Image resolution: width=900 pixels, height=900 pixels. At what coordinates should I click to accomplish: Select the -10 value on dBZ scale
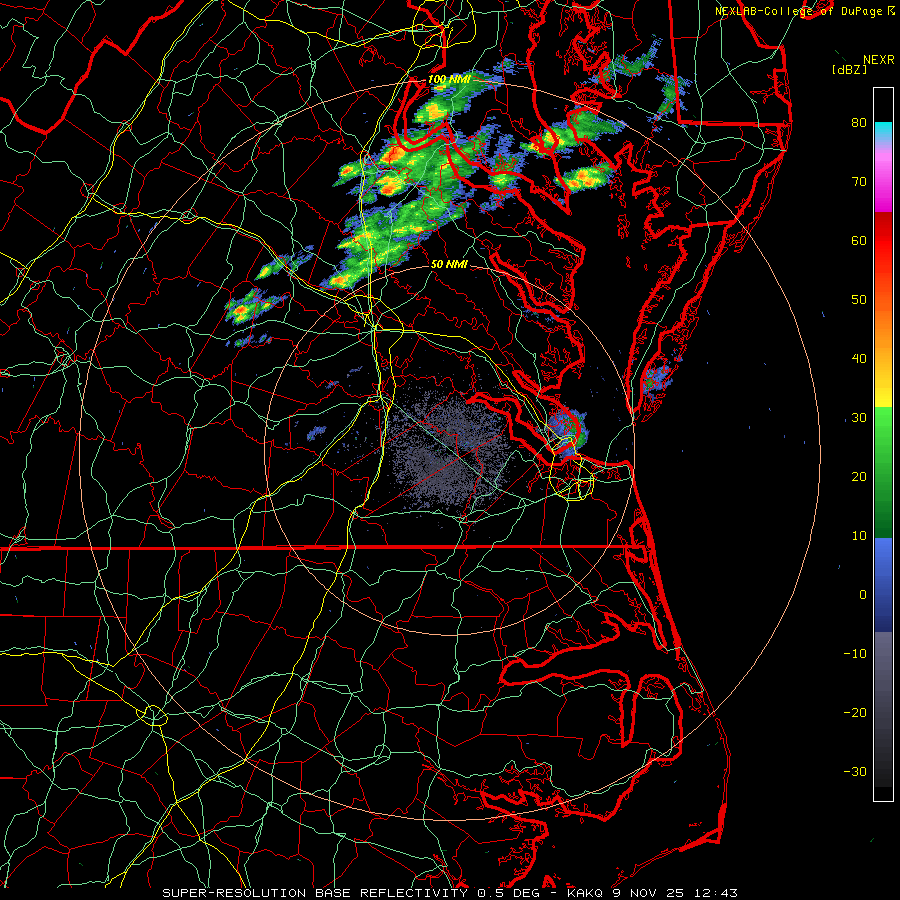[855, 654]
